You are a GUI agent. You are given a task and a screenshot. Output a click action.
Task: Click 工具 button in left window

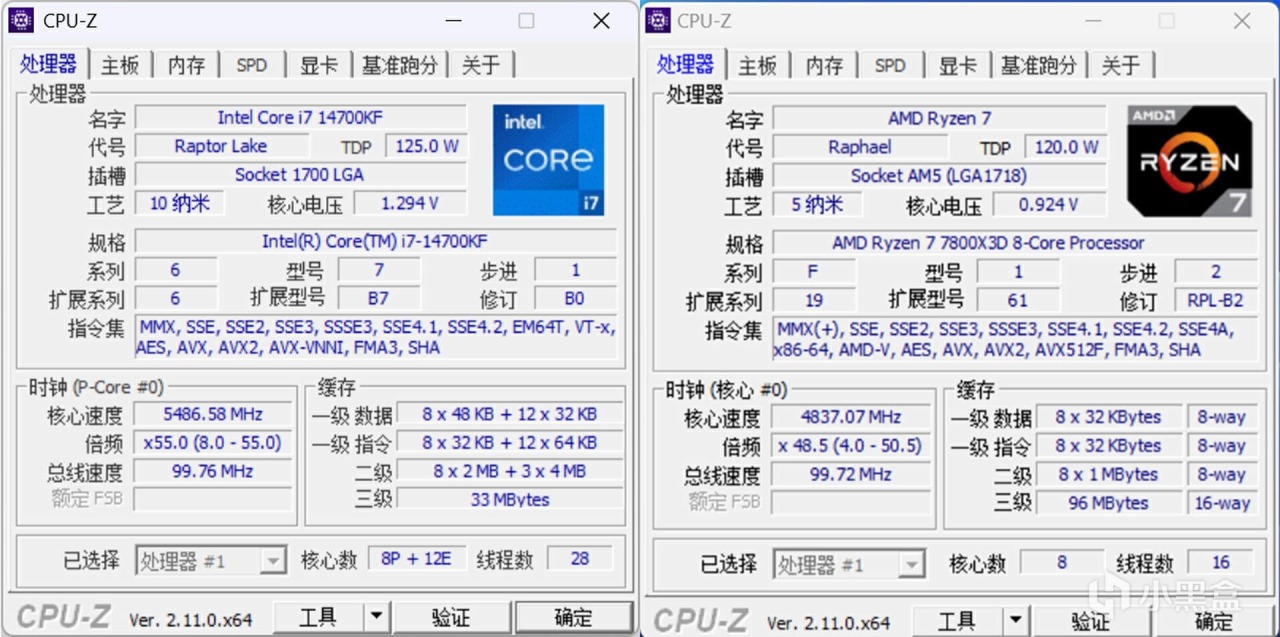pyautogui.click(x=318, y=617)
